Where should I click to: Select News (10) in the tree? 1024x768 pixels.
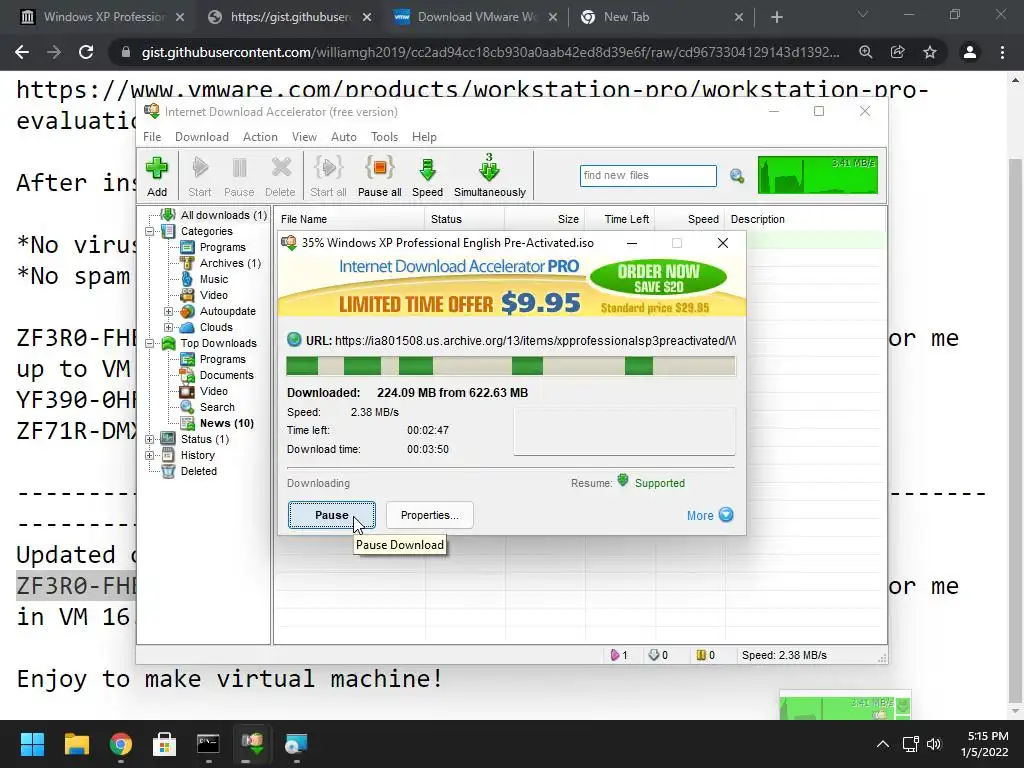(227, 423)
